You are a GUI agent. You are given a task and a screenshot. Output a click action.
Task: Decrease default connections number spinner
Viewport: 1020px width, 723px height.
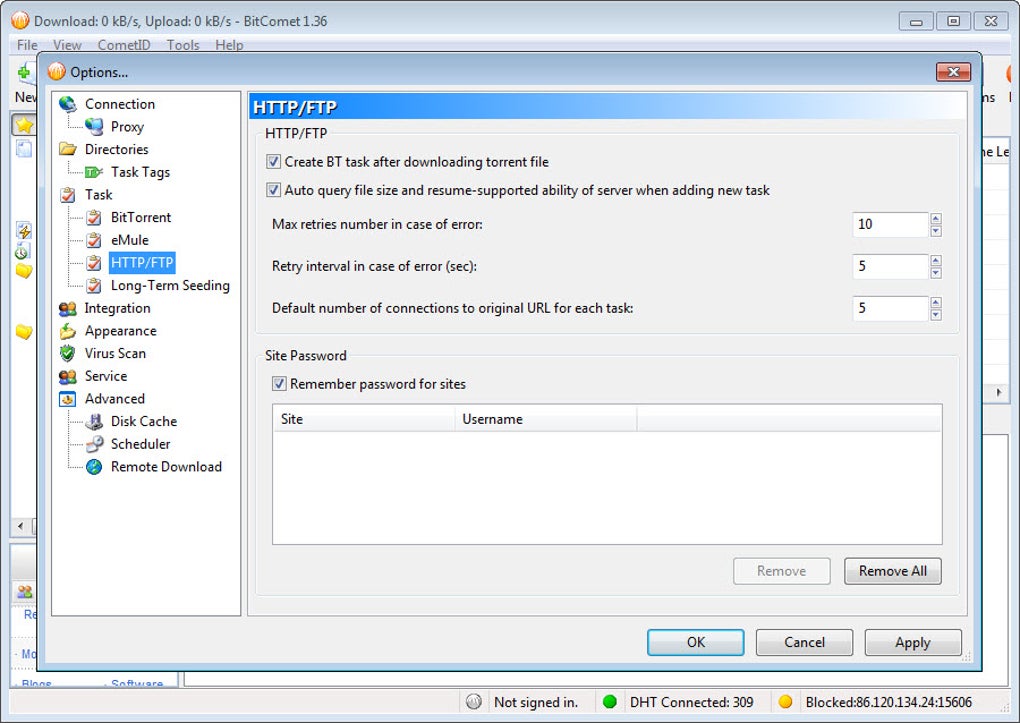point(935,315)
